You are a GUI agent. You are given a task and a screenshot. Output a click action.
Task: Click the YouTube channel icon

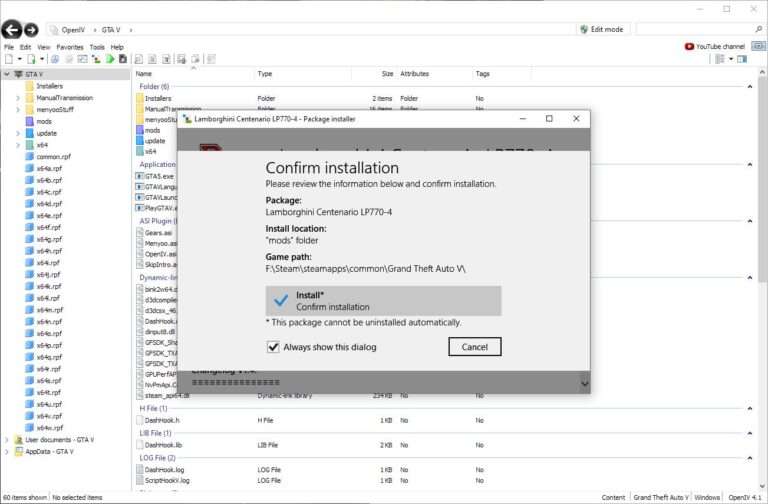pyautogui.click(x=690, y=47)
